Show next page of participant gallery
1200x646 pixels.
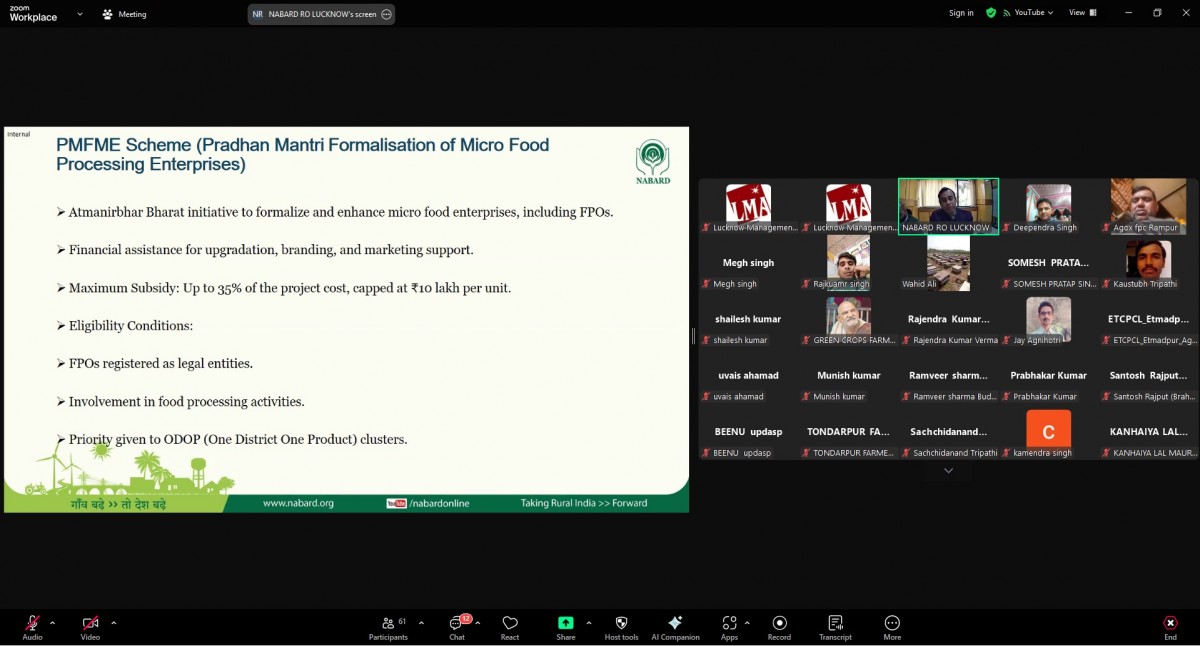click(948, 470)
